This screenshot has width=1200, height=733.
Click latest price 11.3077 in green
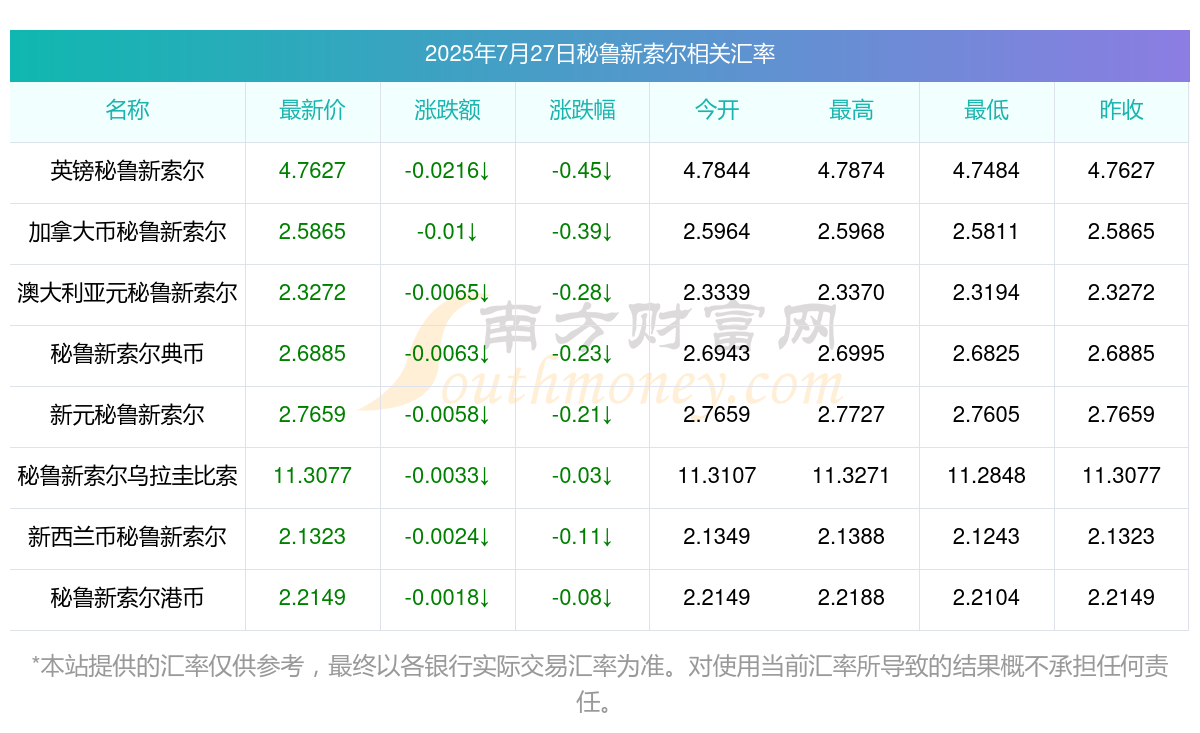(312, 476)
